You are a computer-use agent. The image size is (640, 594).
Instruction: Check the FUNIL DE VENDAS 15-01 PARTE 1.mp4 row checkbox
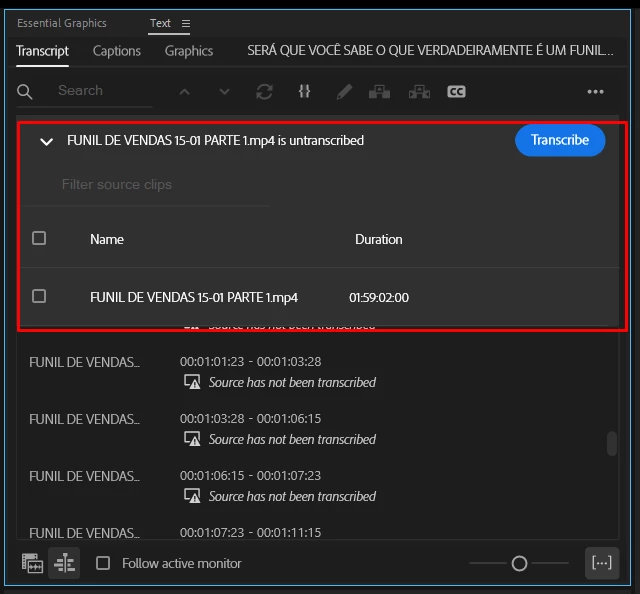[x=39, y=296]
